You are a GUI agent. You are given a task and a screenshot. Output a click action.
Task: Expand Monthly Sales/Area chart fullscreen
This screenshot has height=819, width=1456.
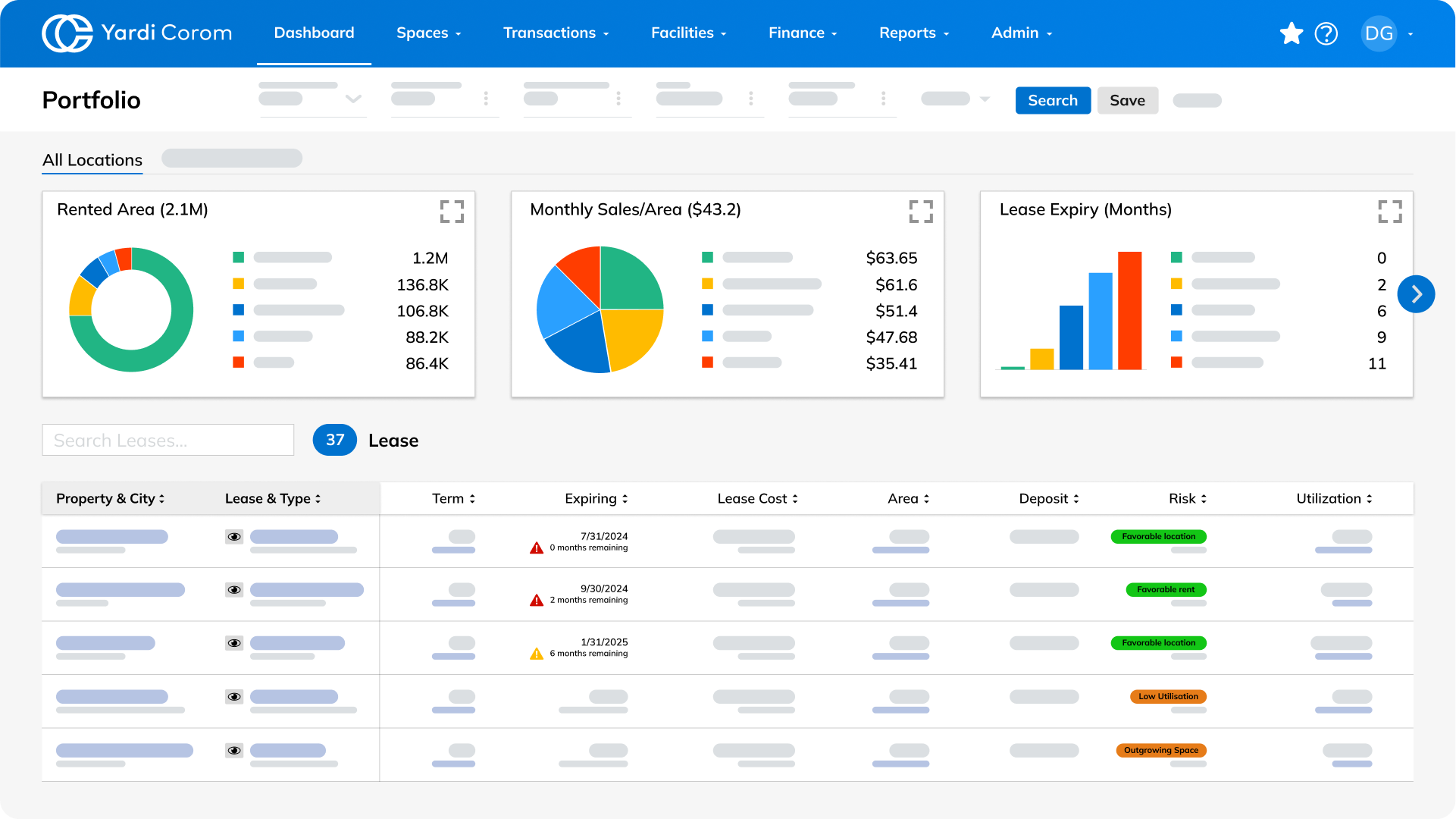coord(921,212)
